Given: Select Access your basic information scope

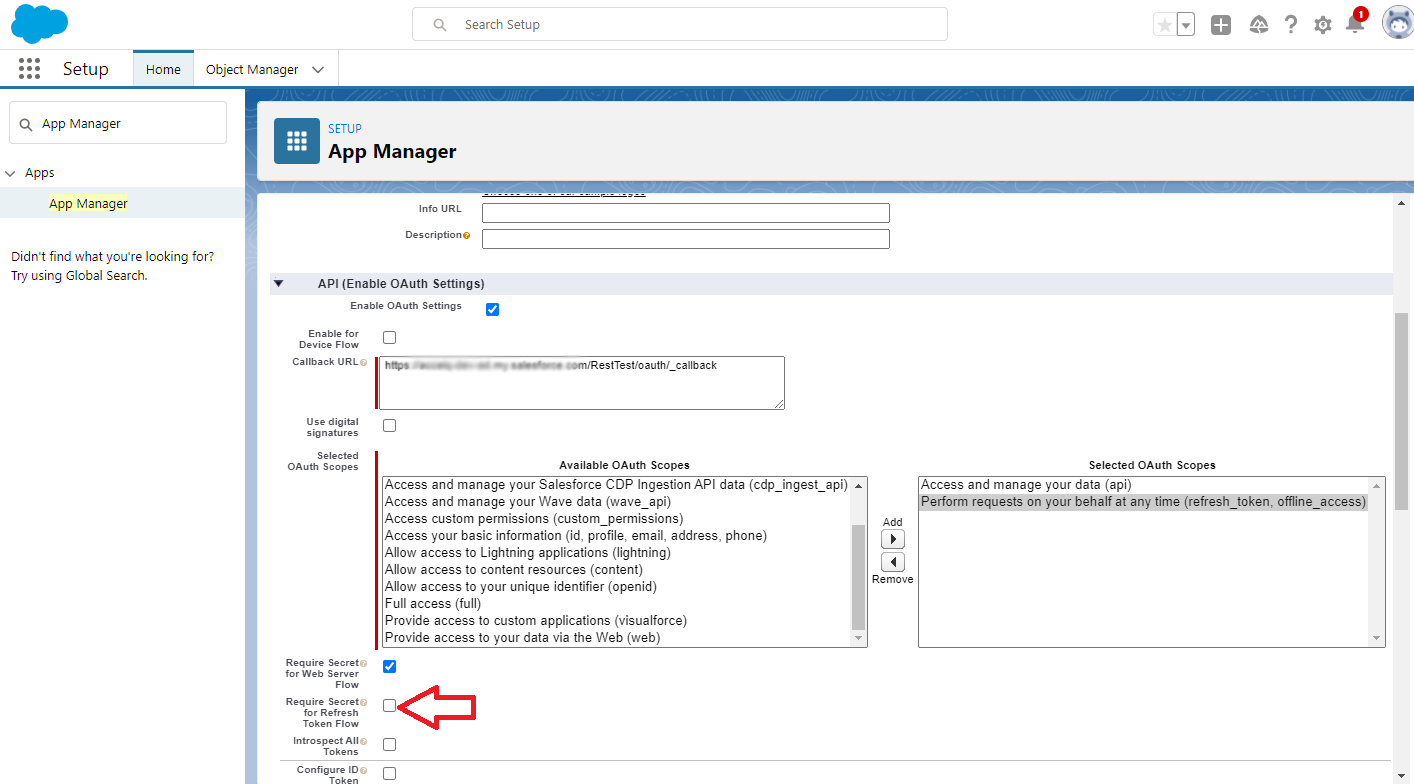Looking at the screenshot, I should pyautogui.click(x=576, y=535).
